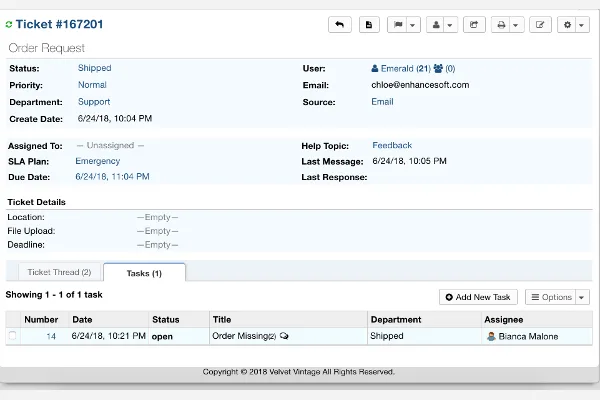Click Add New Task button
Viewport: 600px width, 400px height.
click(478, 297)
